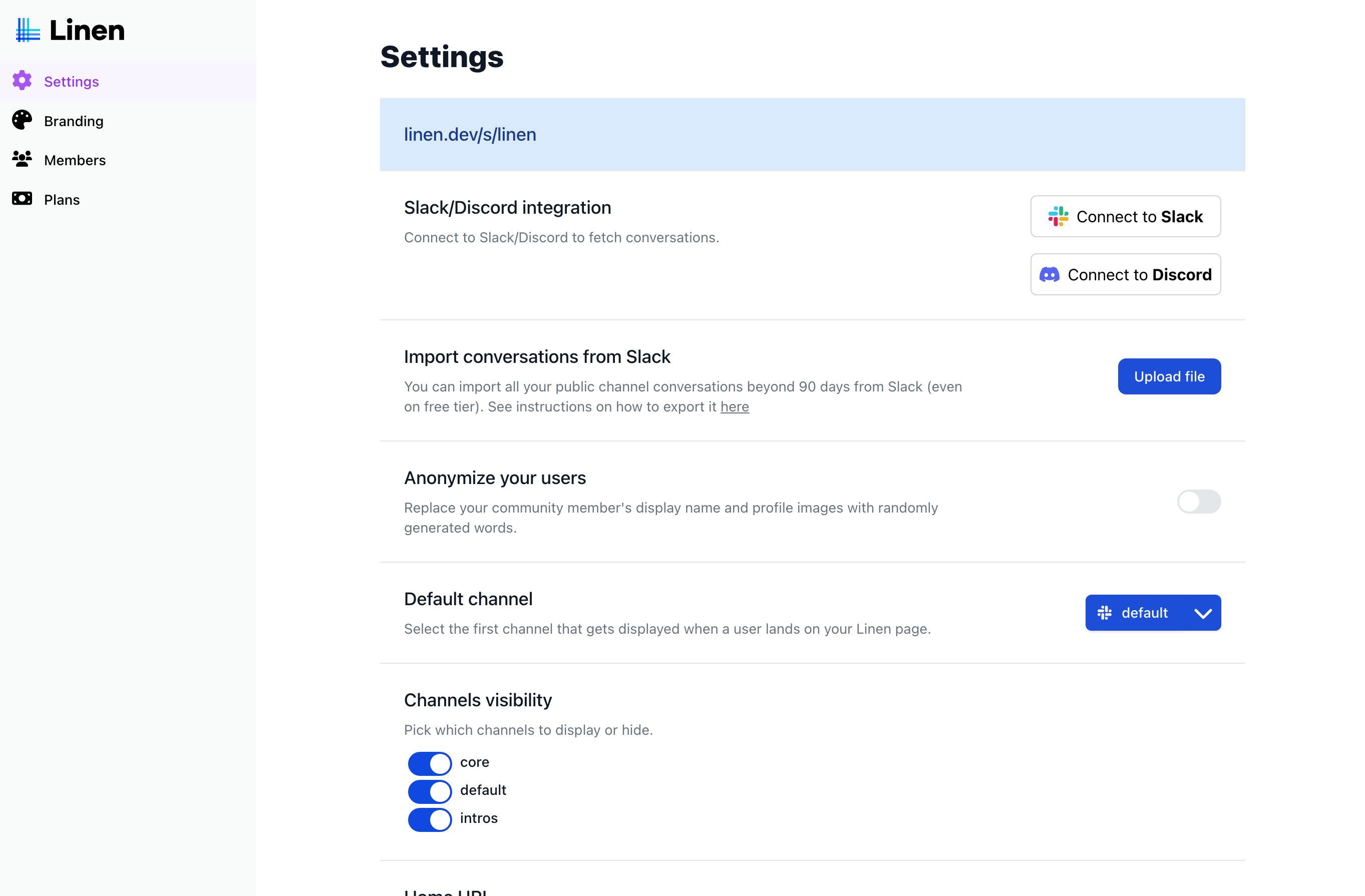Click the 'Default channel' heading
This screenshot has height=896, width=1365.
(x=468, y=599)
